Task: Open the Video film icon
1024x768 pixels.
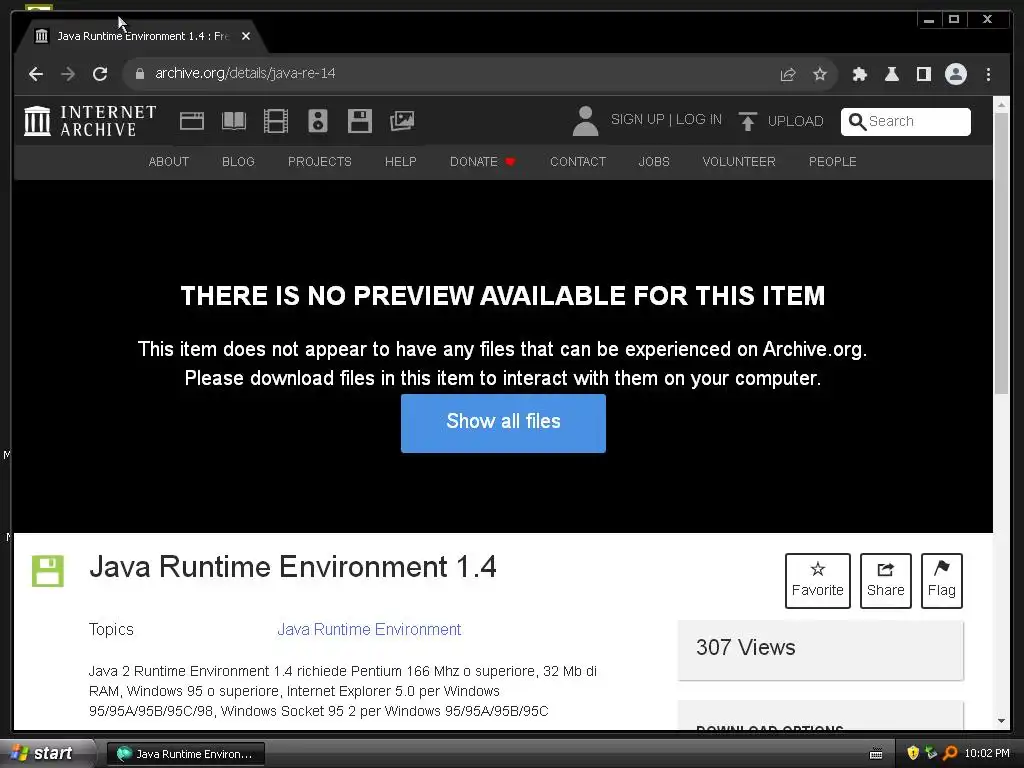Action: tap(276, 121)
